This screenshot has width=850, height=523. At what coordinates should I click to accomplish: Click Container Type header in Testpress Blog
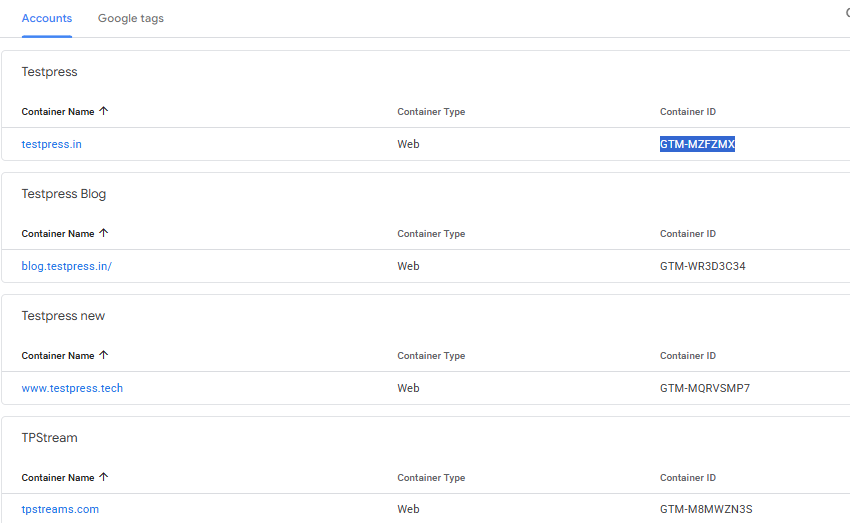tap(431, 234)
